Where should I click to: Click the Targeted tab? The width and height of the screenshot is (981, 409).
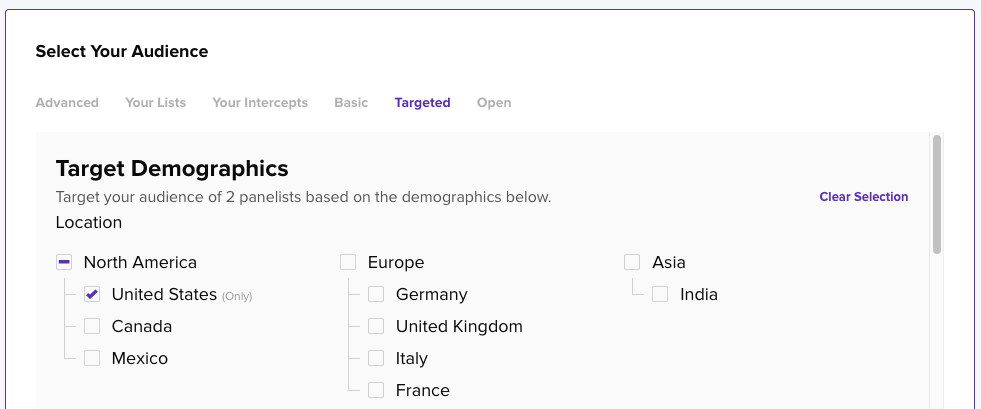[x=422, y=103]
